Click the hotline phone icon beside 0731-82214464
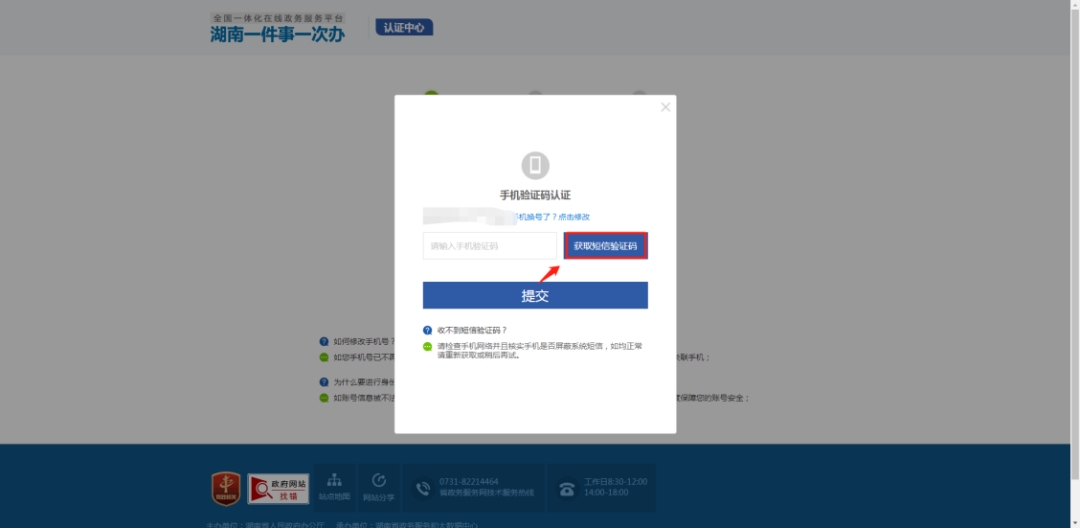This screenshot has height=528, width=1080. pyautogui.click(x=423, y=487)
